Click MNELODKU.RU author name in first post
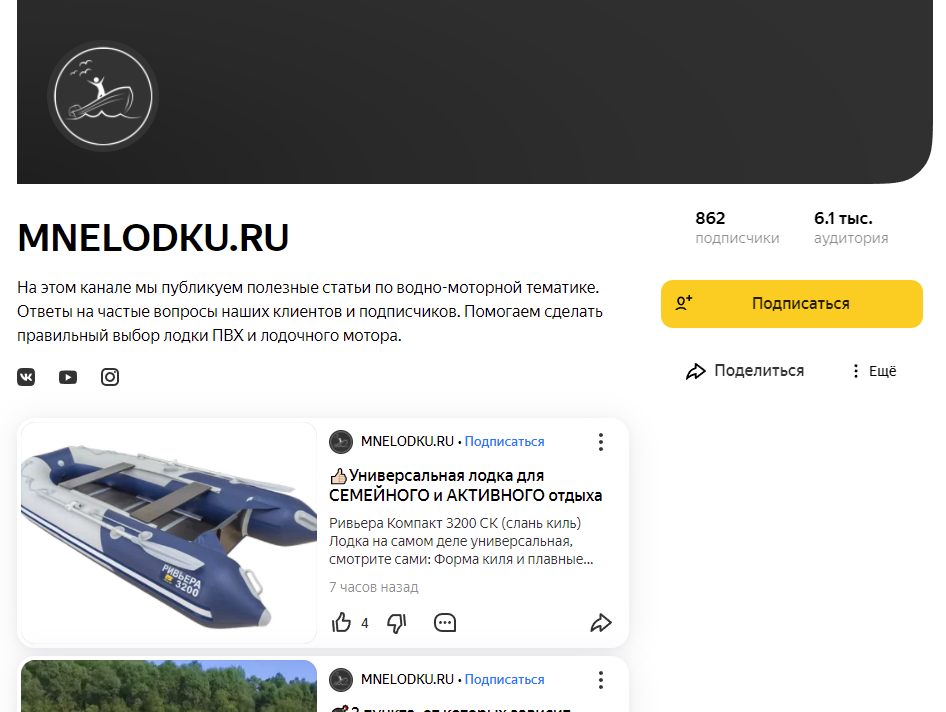 (x=407, y=442)
